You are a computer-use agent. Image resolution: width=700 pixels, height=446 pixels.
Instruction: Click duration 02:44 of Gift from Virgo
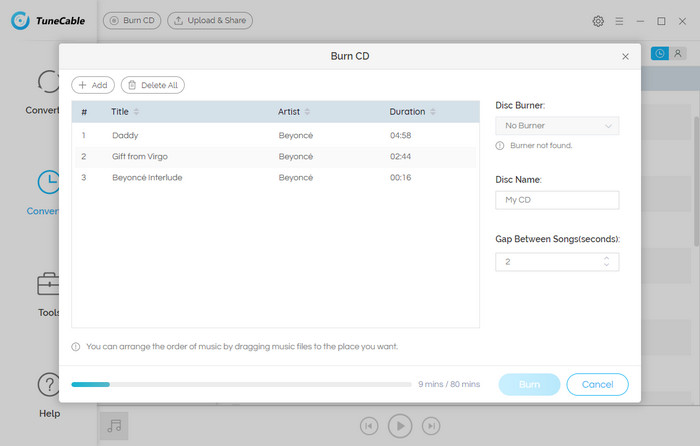pos(400,156)
